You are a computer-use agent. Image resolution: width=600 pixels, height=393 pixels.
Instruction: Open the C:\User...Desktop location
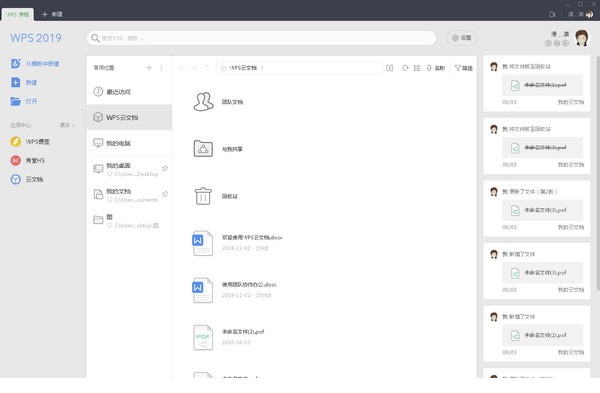[x=129, y=169]
